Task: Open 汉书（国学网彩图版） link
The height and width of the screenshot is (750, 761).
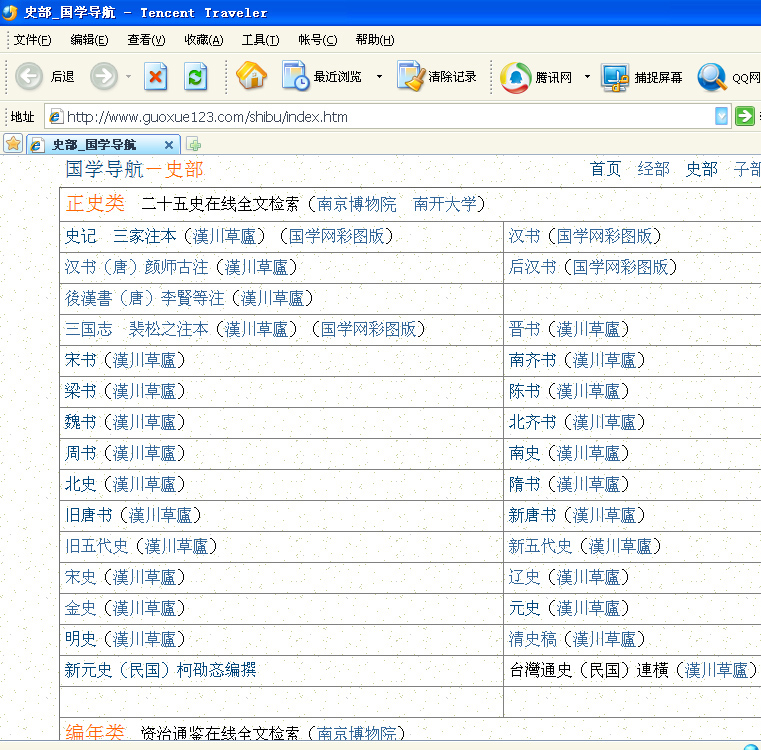Action: tap(585, 236)
